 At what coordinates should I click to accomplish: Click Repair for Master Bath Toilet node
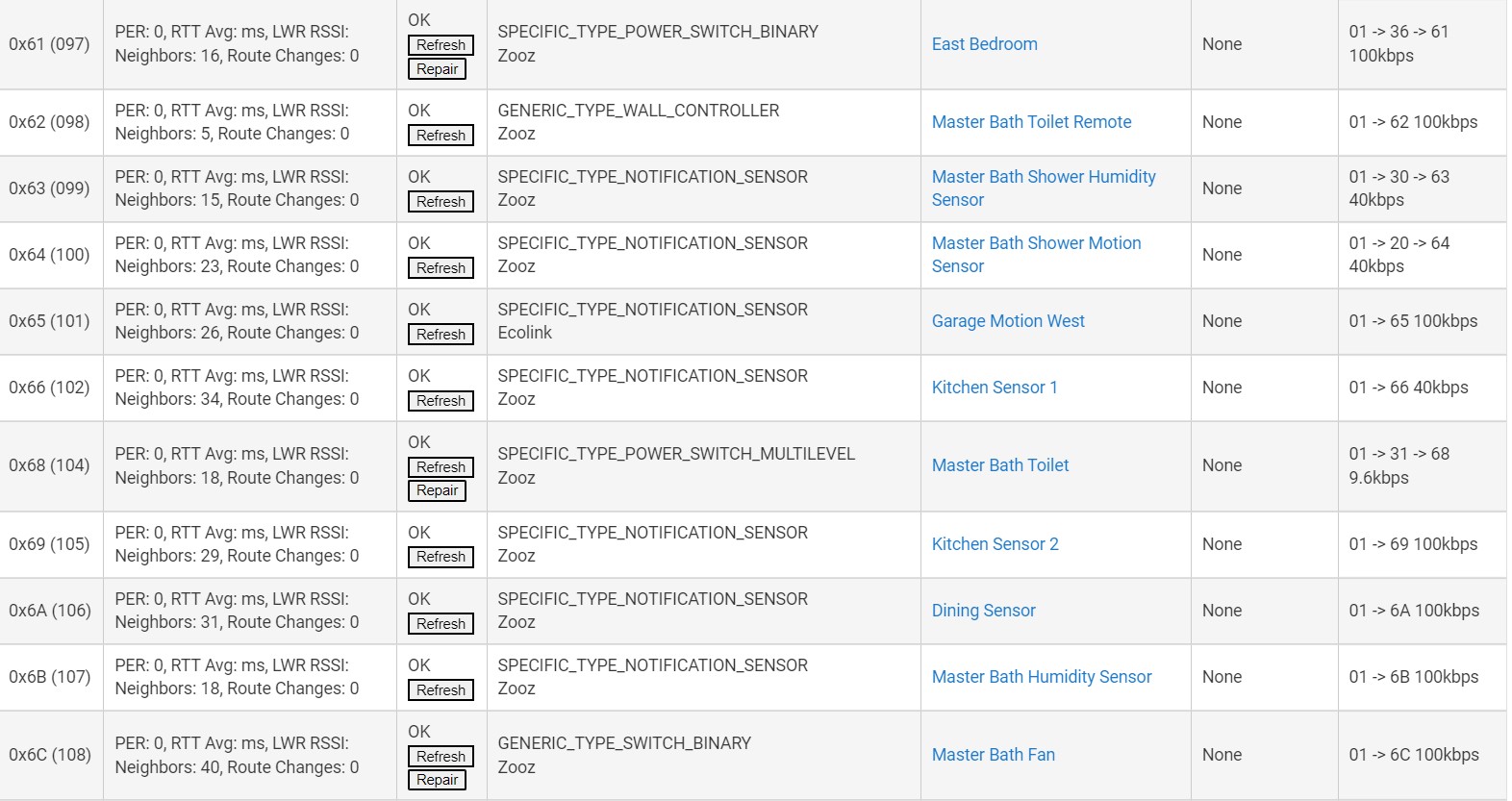437,490
